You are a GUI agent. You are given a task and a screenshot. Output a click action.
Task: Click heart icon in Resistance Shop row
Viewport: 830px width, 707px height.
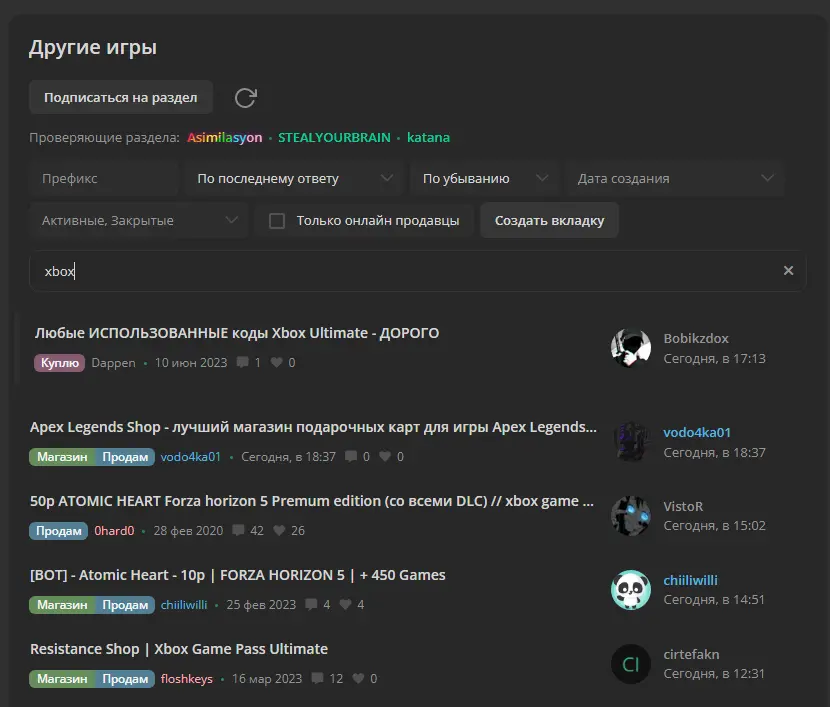[x=358, y=678]
